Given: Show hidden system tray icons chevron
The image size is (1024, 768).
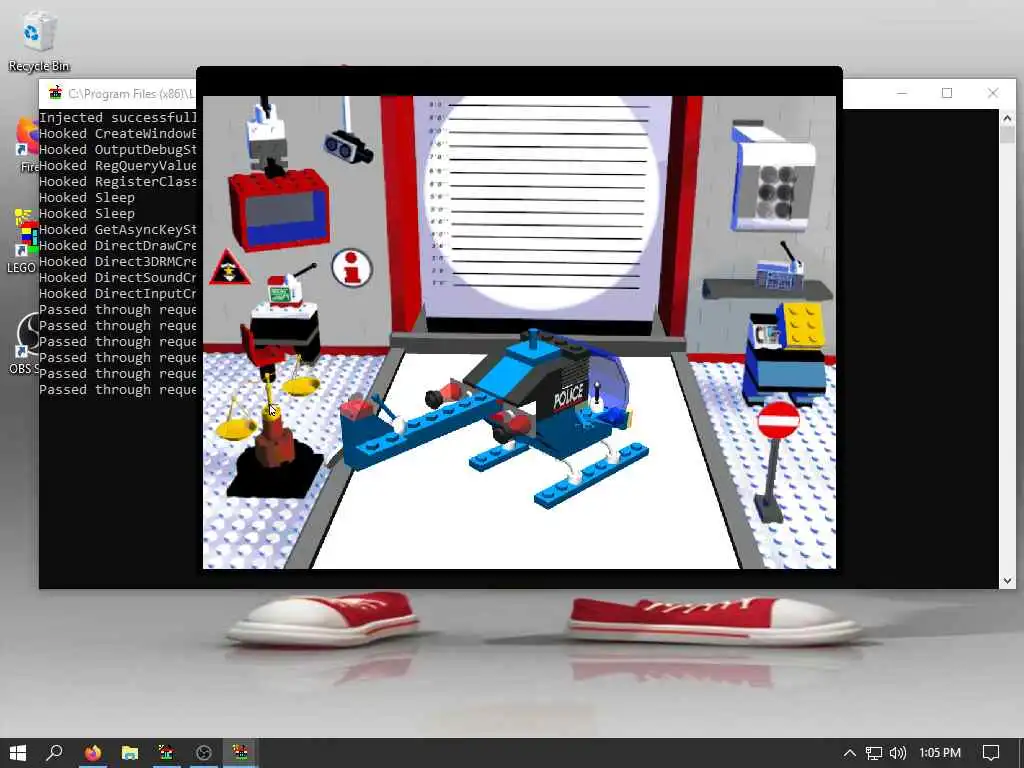Looking at the screenshot, I should (850, 753).
